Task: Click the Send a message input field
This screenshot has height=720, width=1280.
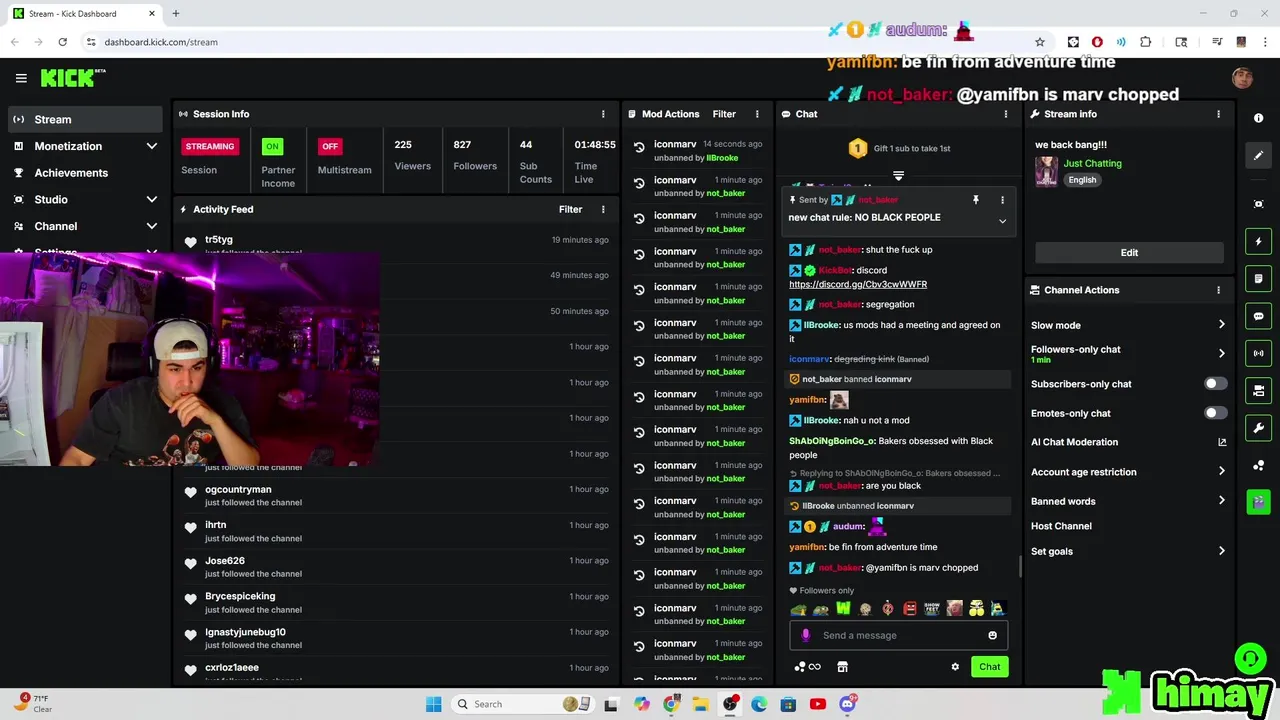Action: point(898,635)
